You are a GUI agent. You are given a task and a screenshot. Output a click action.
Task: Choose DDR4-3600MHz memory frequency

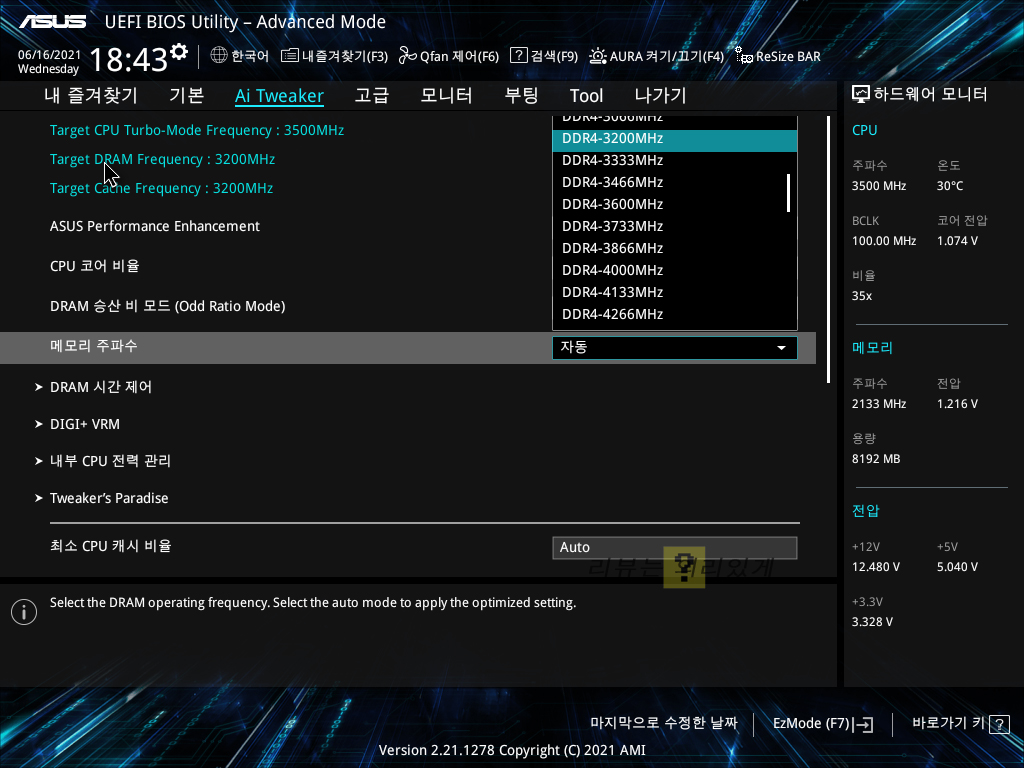(675, 204)
